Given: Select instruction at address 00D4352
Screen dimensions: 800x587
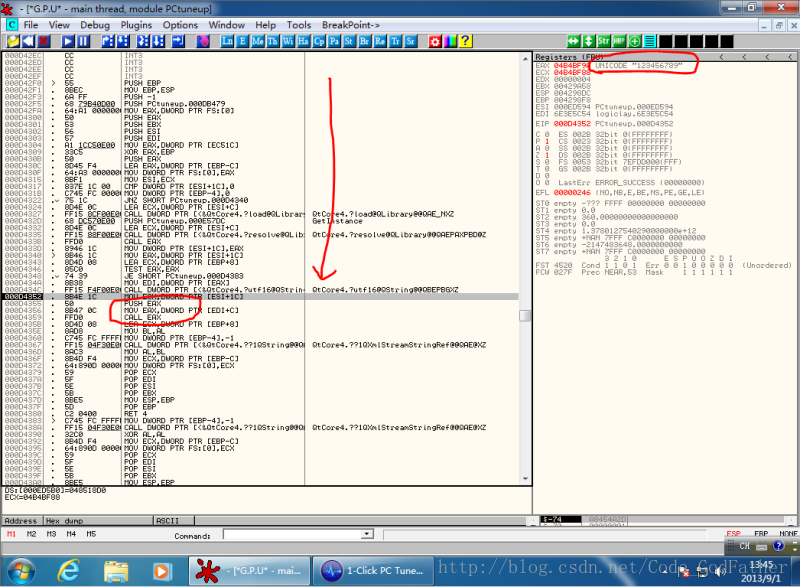Looking at the screenshot, I should [260, 296].
